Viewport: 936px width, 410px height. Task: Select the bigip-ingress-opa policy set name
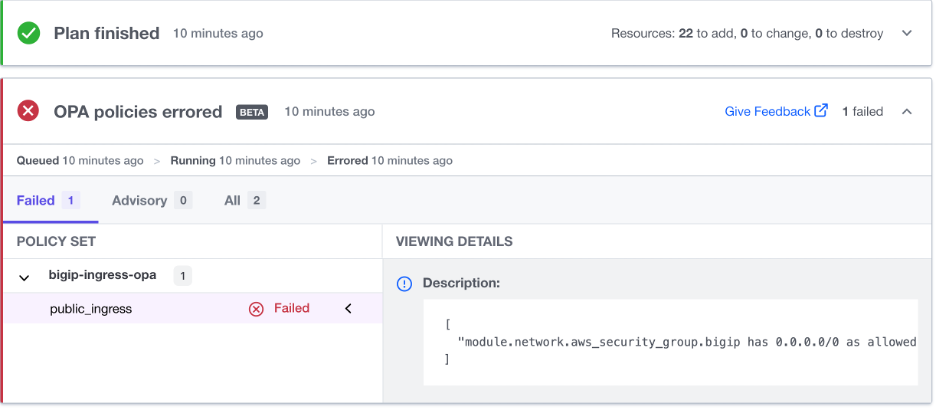pos(102,274)
